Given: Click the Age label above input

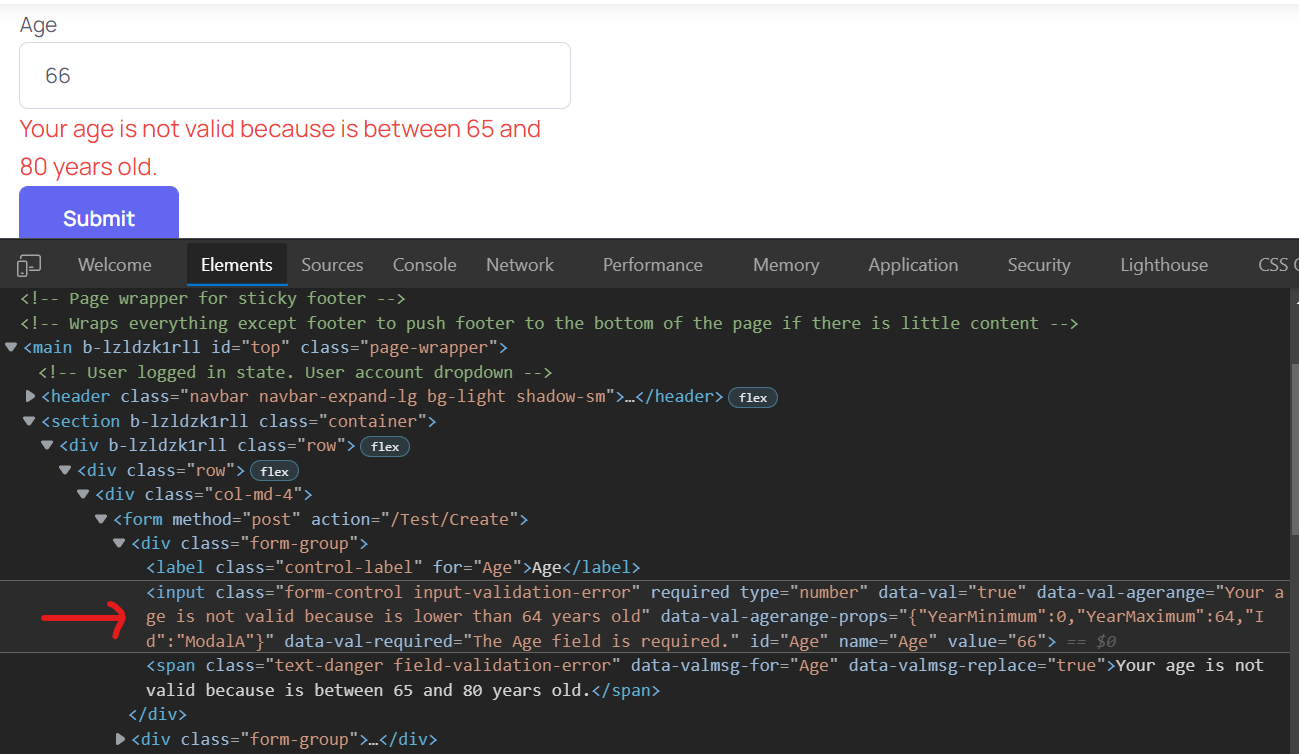Looking at the screenshot, I should point(39,25).
